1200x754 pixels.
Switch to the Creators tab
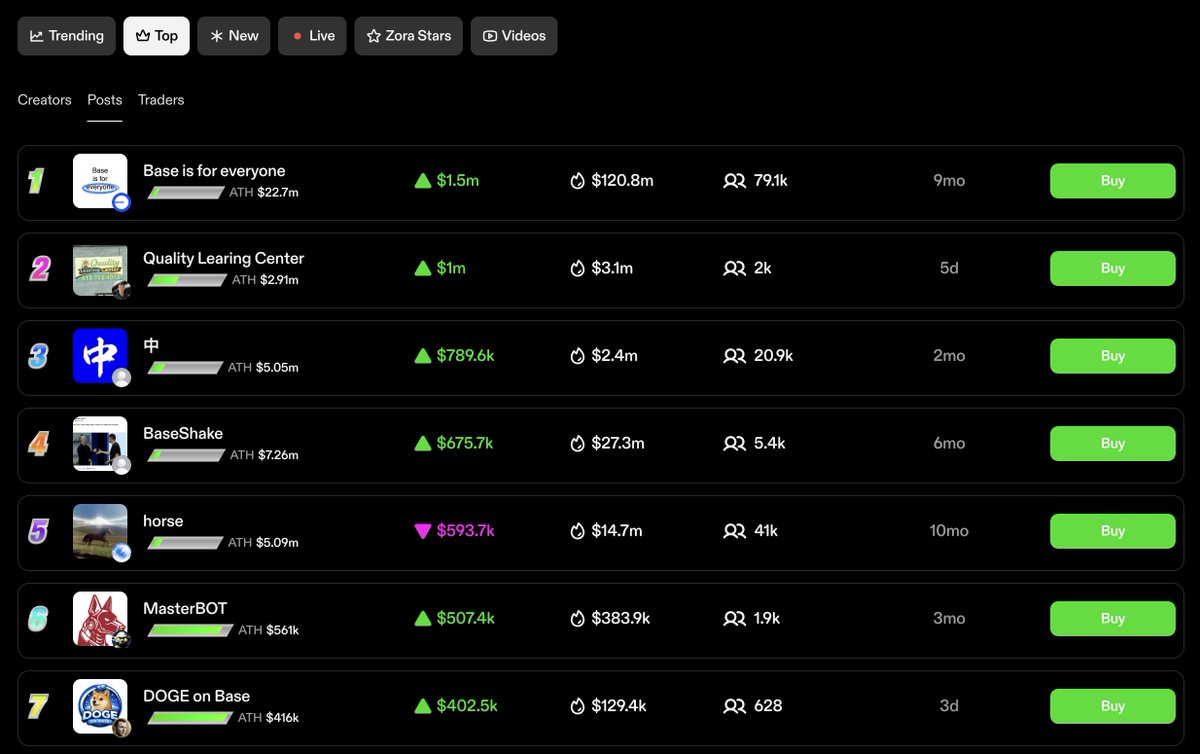click(43, 100)
